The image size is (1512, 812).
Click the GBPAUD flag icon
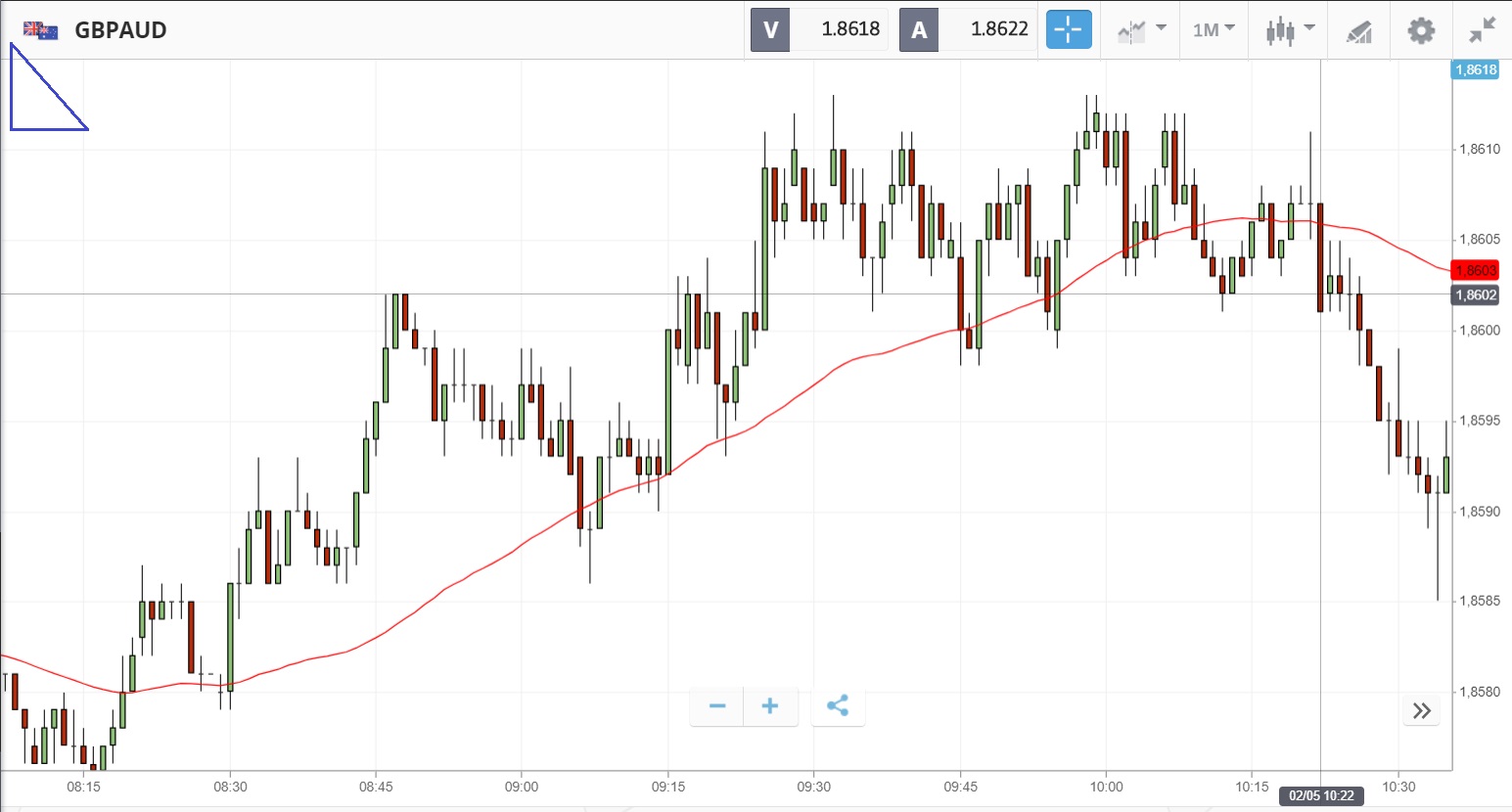(40, 30)
